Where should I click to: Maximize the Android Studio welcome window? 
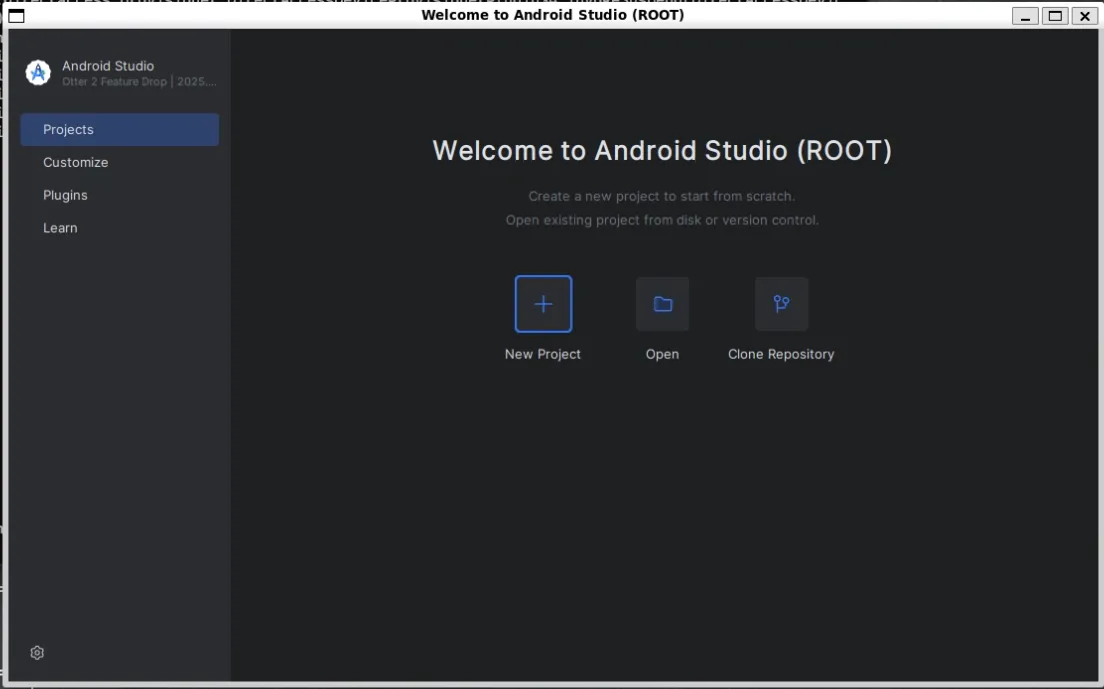click(x=1054, y=16)
